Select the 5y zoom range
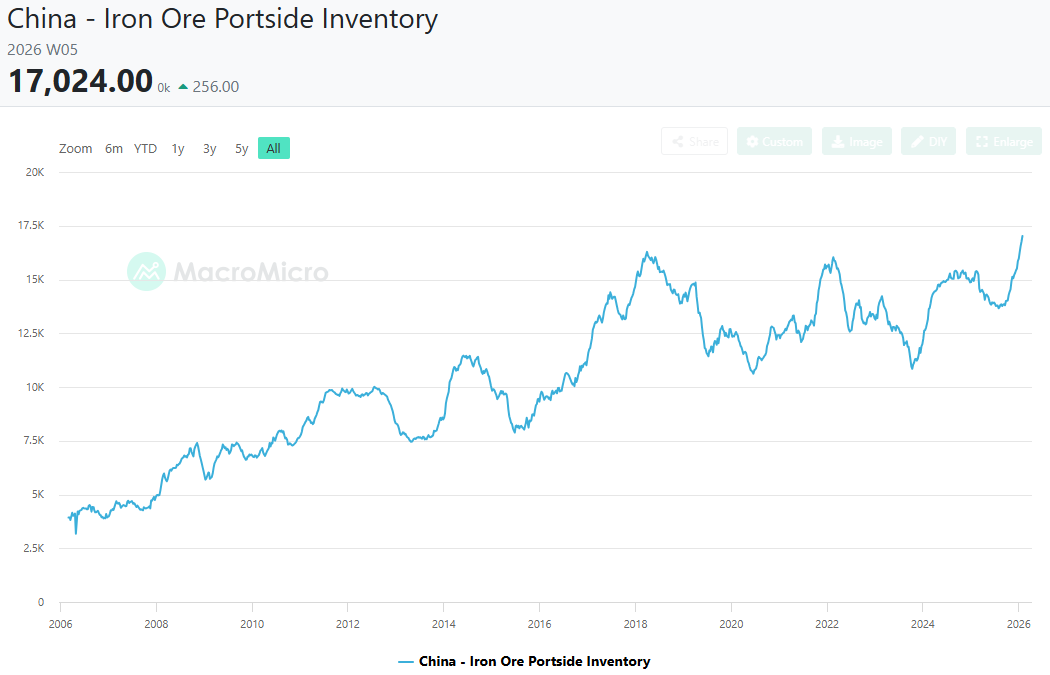The width and height of the screenshot is (1050, 675). [x=241, y=149]
